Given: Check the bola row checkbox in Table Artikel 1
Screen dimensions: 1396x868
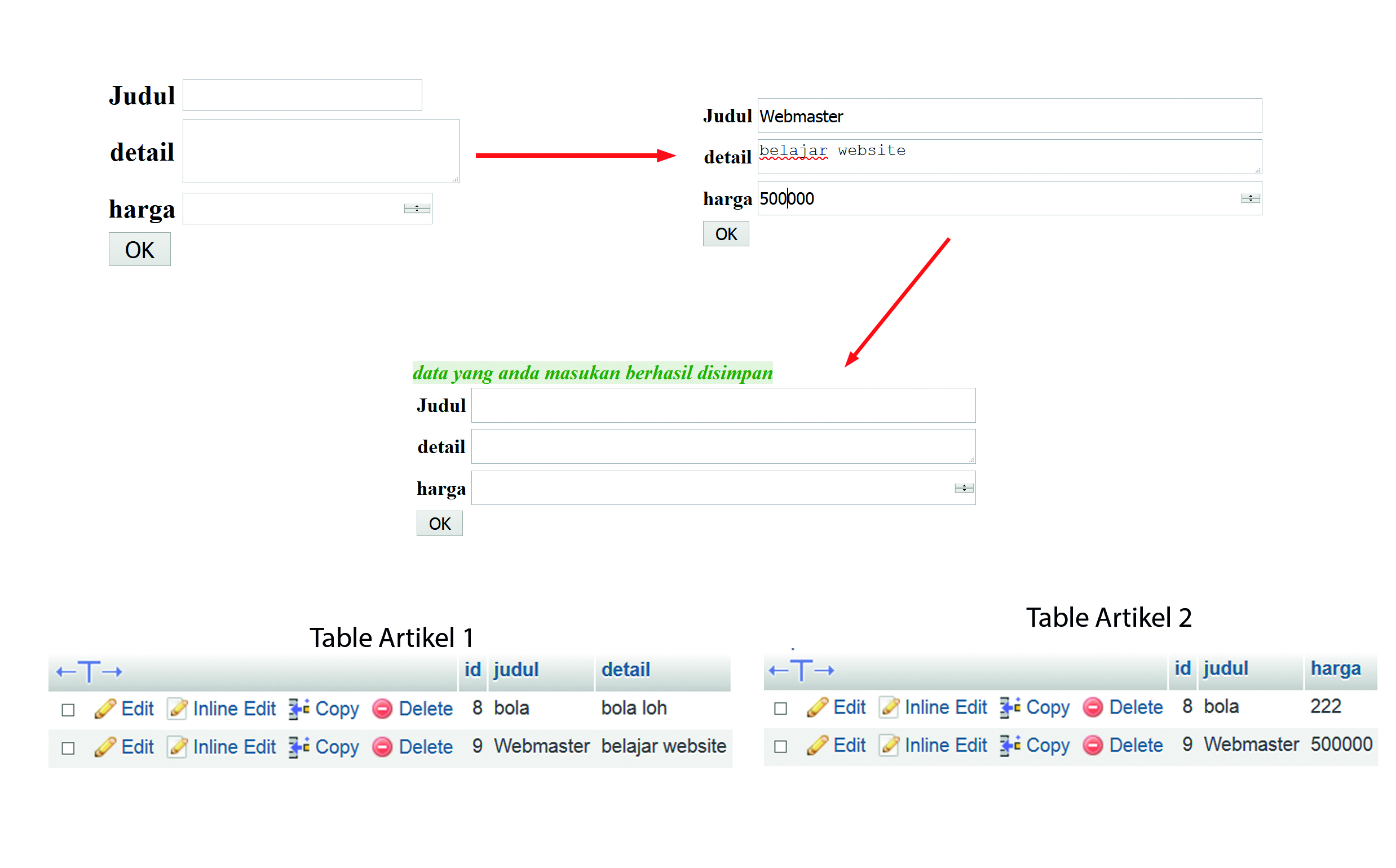Looking at the screenshot, I should 68,711.
